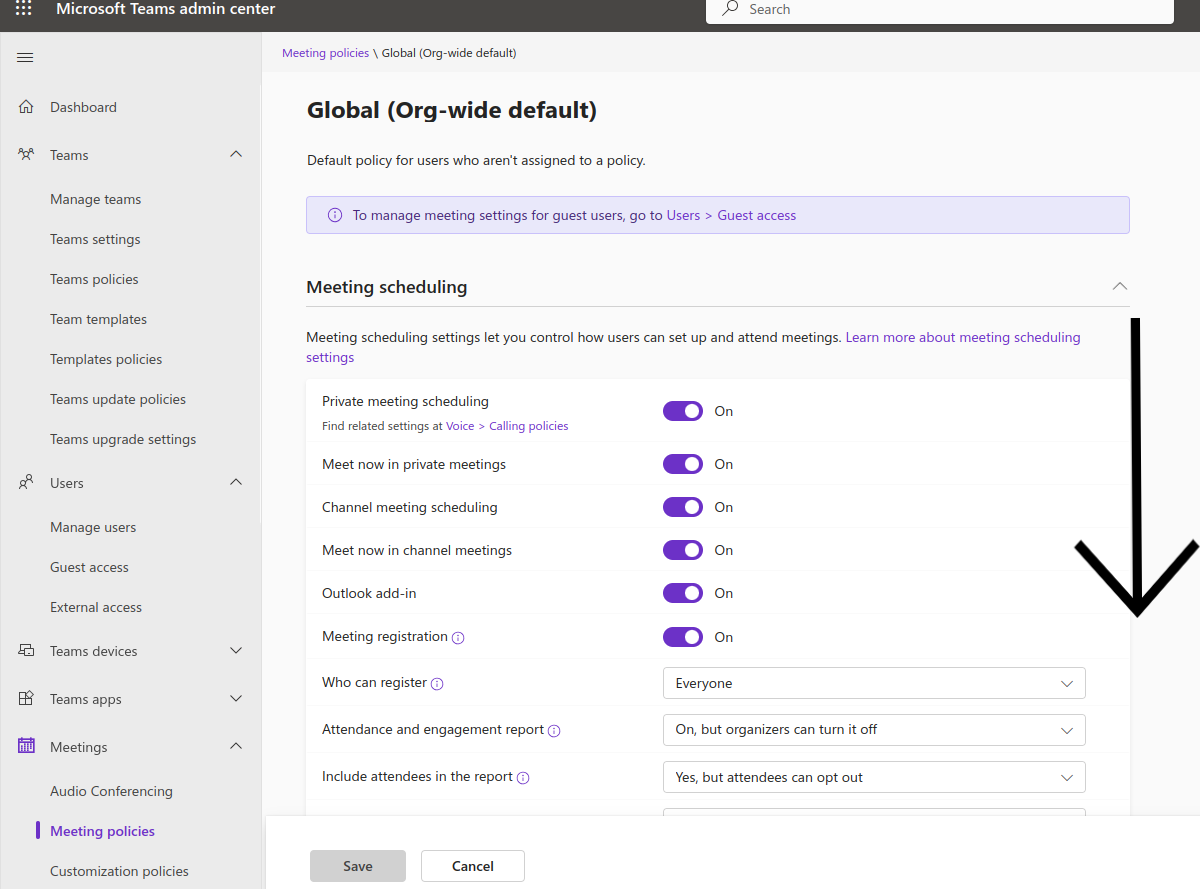
Task: Collapse the Meetings sidebar group chevron
Action: 236,747
